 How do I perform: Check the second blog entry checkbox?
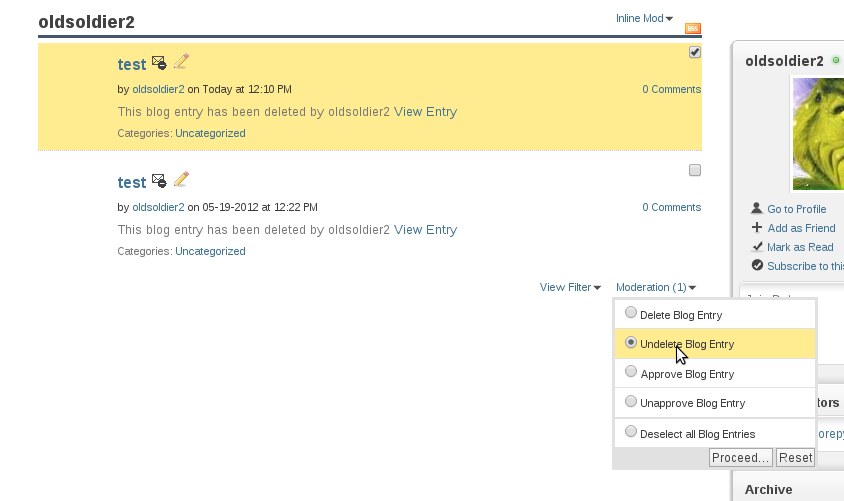coord(695,170)
